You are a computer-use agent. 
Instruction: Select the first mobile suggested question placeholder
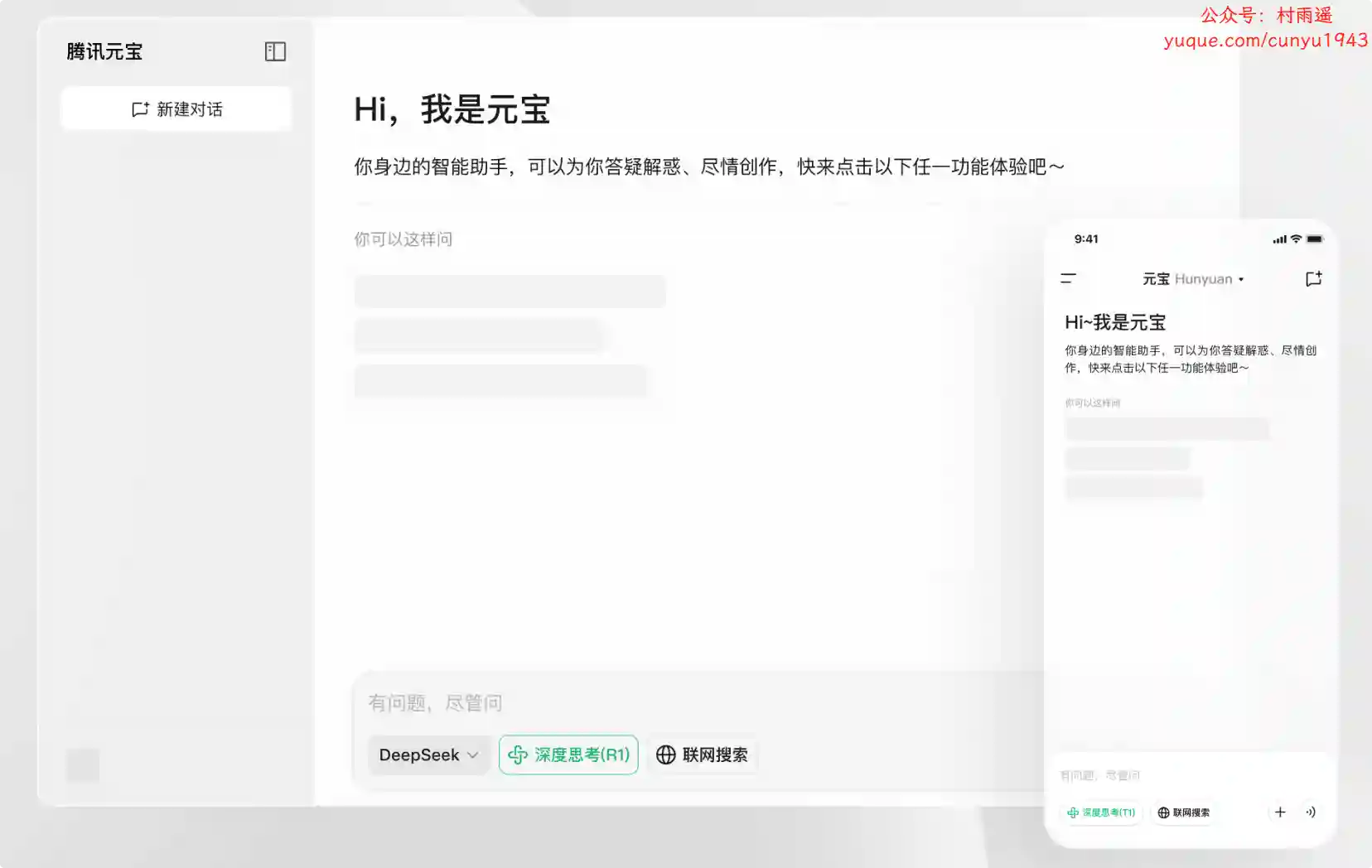point(1167,429)
